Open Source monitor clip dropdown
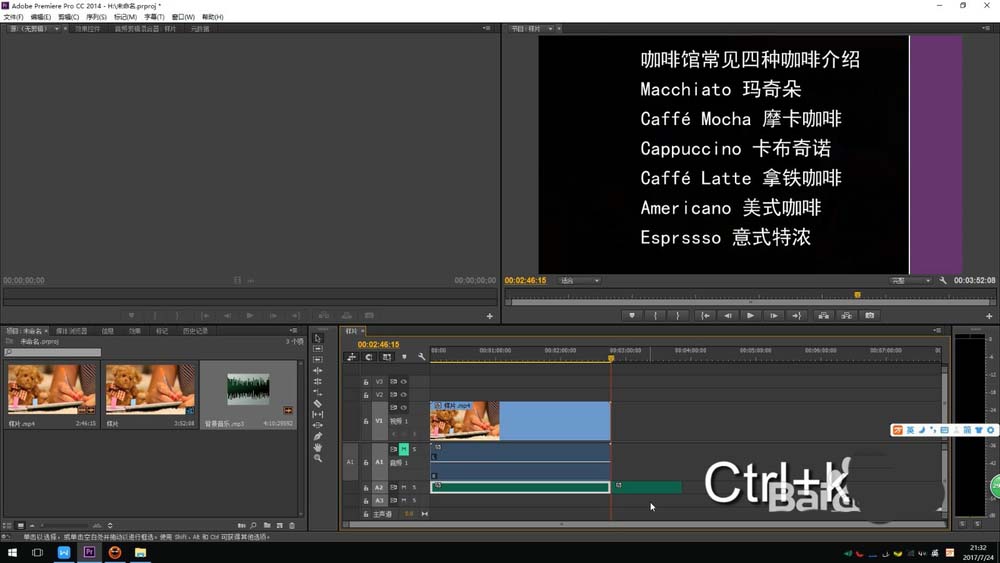The image size is (1000, 563). (x=57, y=29)
